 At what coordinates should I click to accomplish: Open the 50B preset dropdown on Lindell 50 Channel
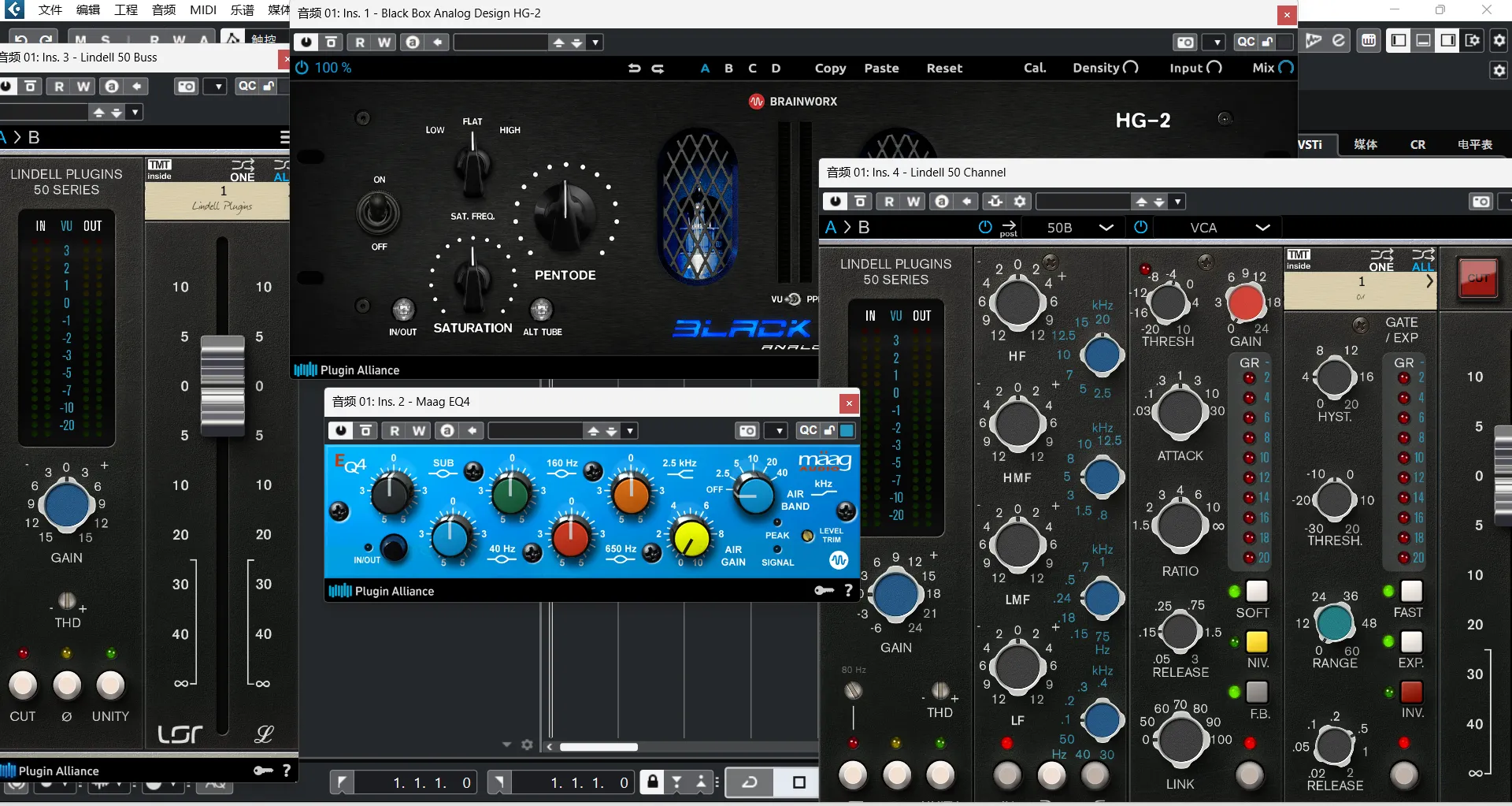pos(1106,228)
